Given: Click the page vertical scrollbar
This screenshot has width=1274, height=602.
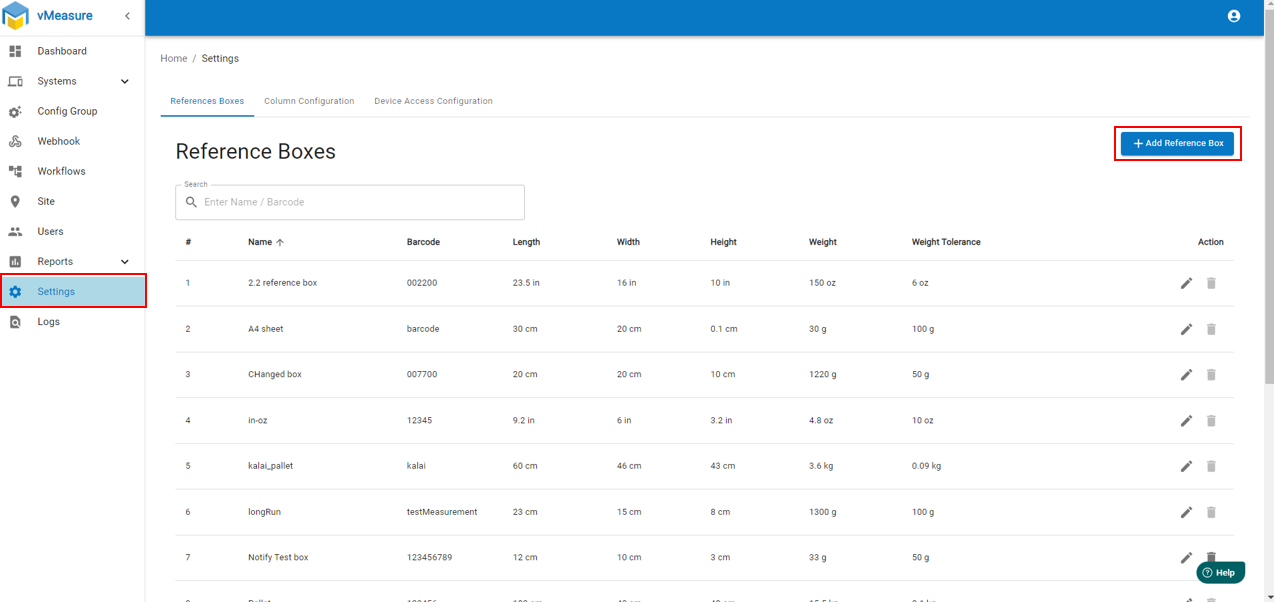Looking at the screenshot, I should click(x=1269, y=200).
